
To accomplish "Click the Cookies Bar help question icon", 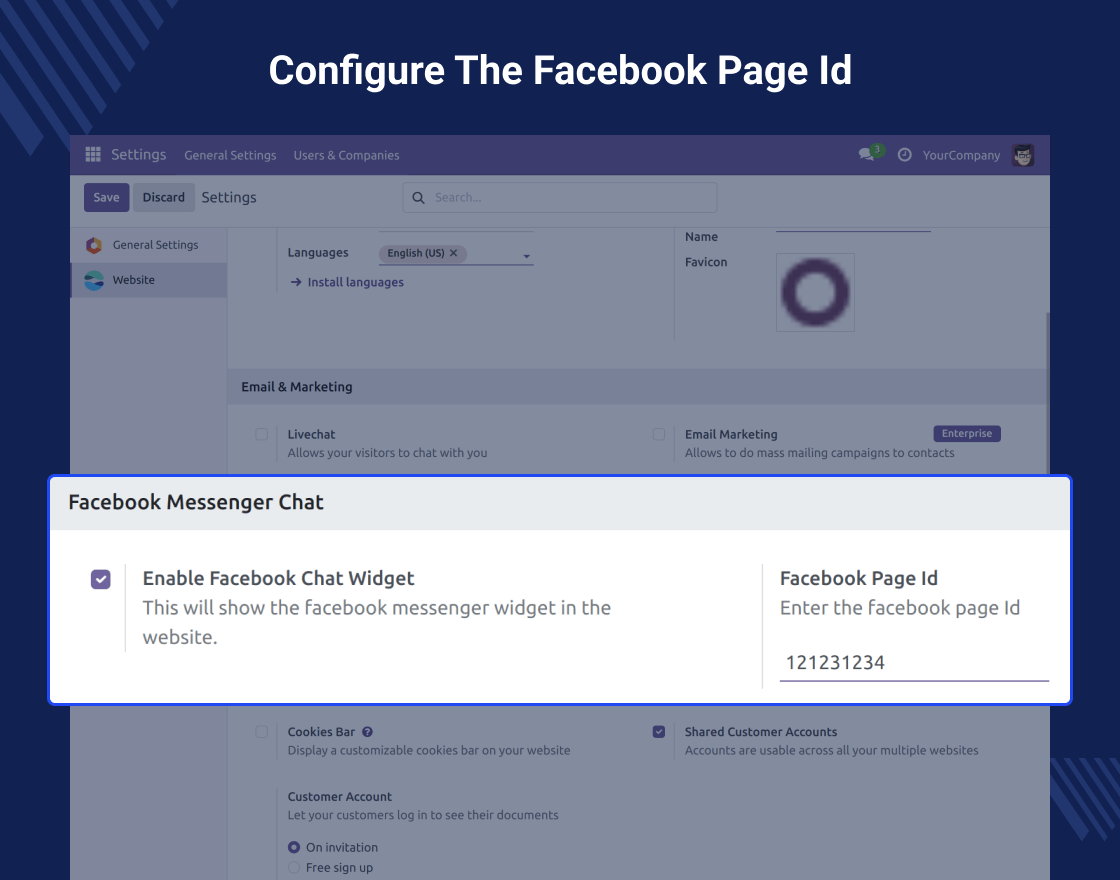I will [x=367, y=732].
